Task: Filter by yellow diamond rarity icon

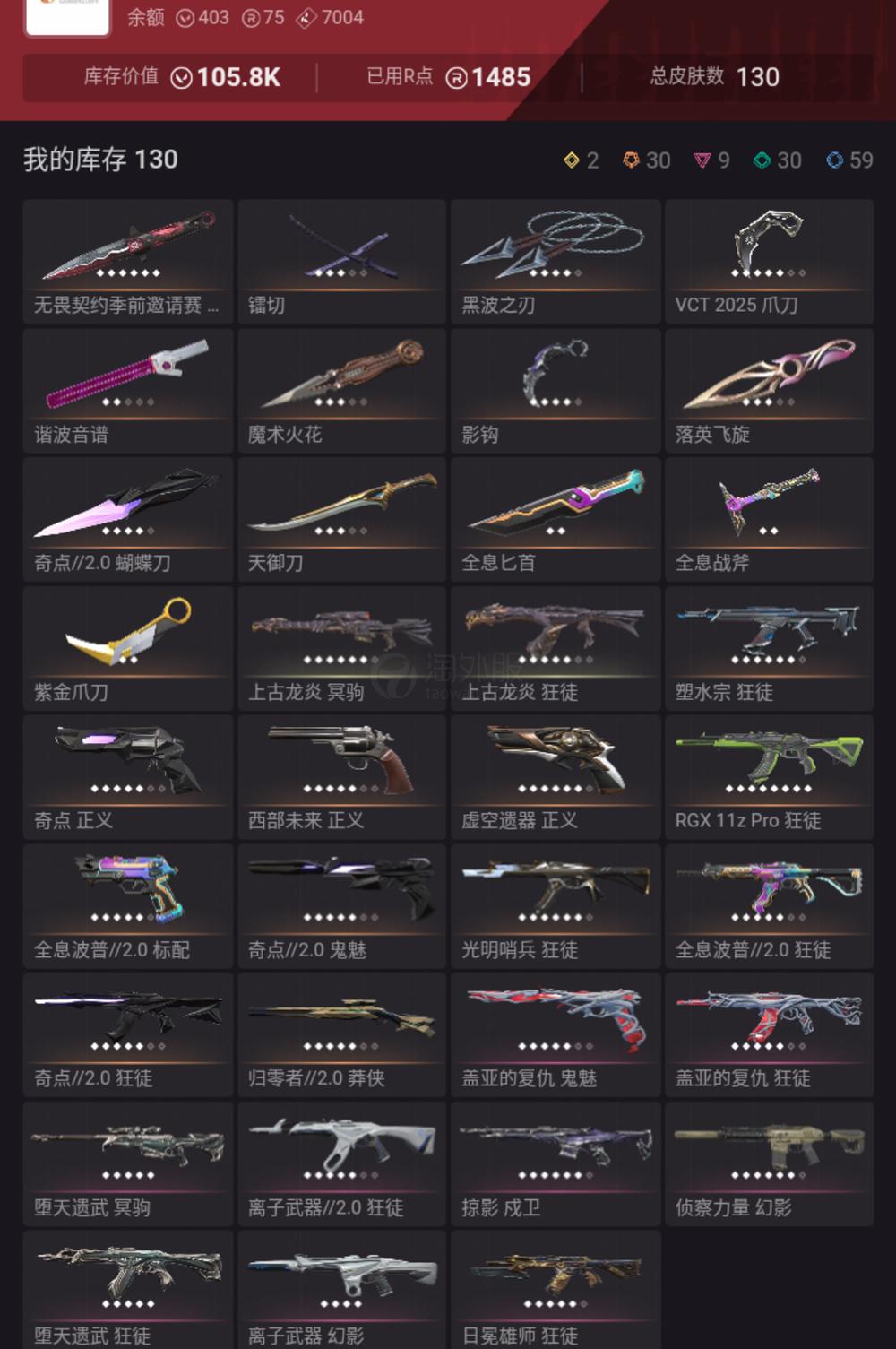Action: tap(572, 160)
